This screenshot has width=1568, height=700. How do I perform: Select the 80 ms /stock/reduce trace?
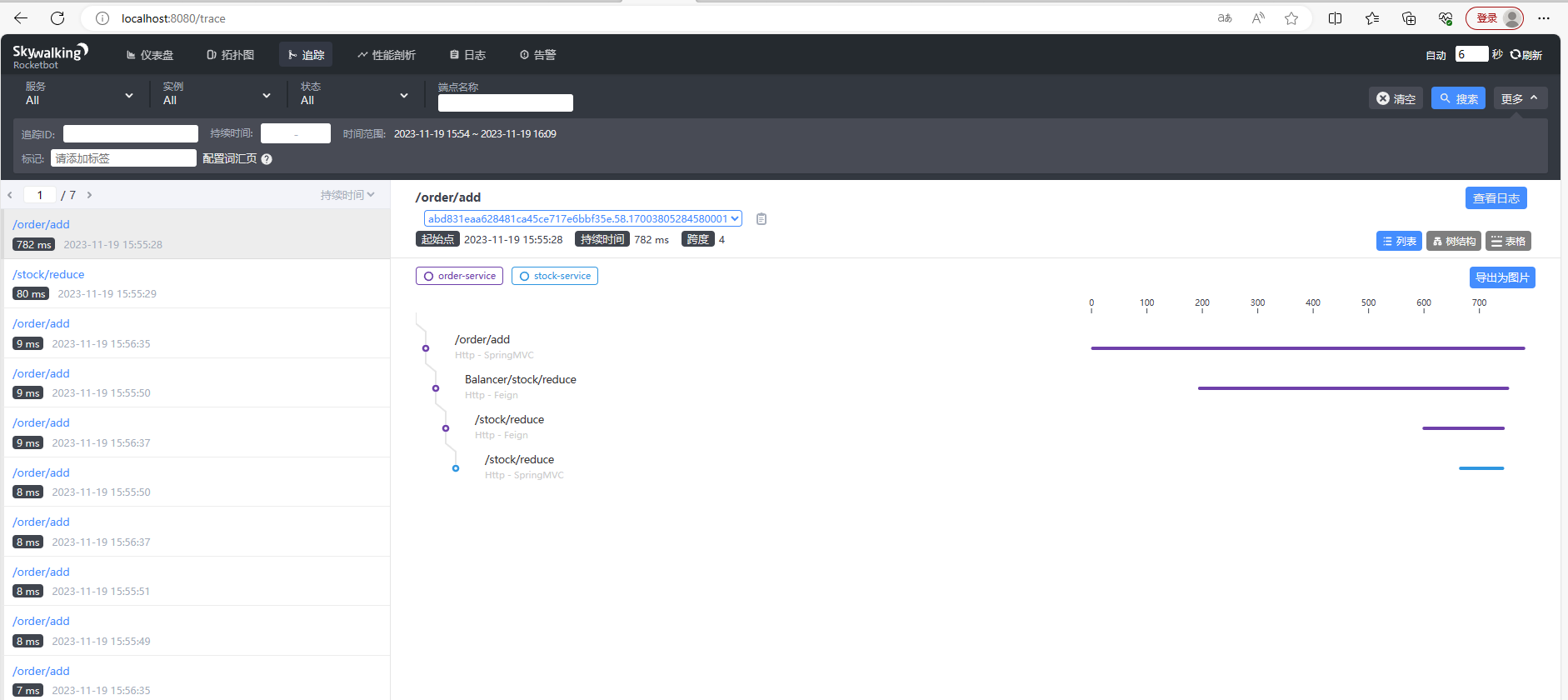[197, 283]
